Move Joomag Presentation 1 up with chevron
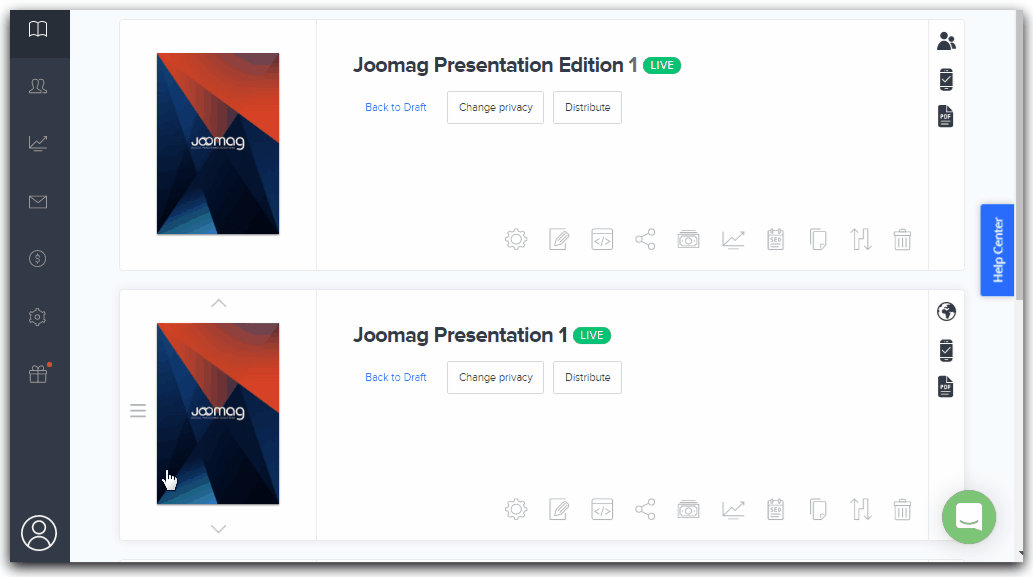 pyautogui.click(x=219, y=303)
